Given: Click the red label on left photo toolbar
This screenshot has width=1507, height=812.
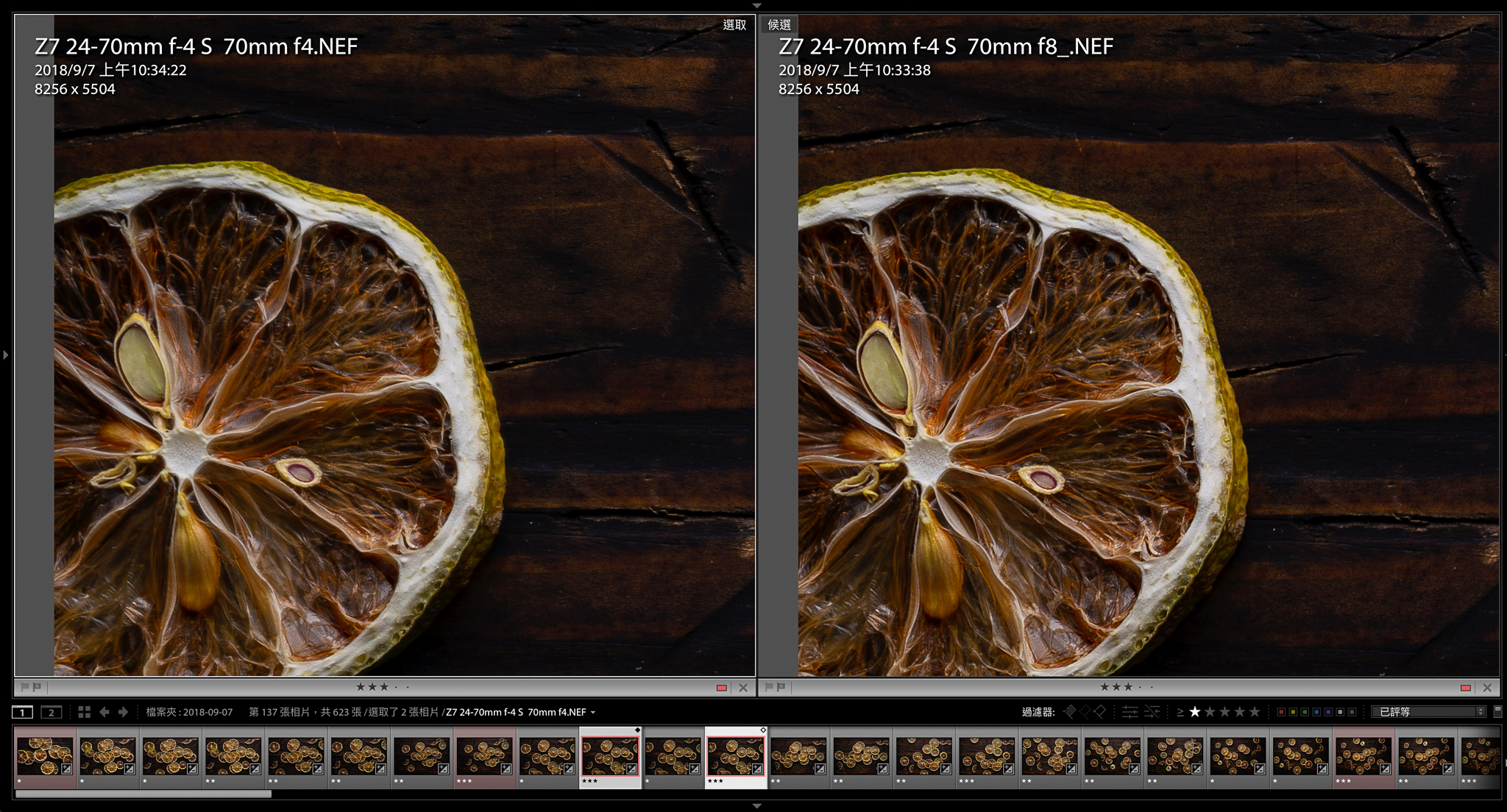Looking at the screenshot, I should click(721, 688).
